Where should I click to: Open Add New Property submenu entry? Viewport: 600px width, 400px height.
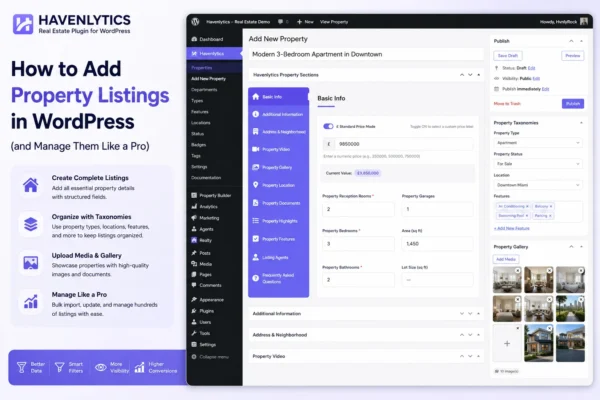pyautogui.click(x=209, y=78)
